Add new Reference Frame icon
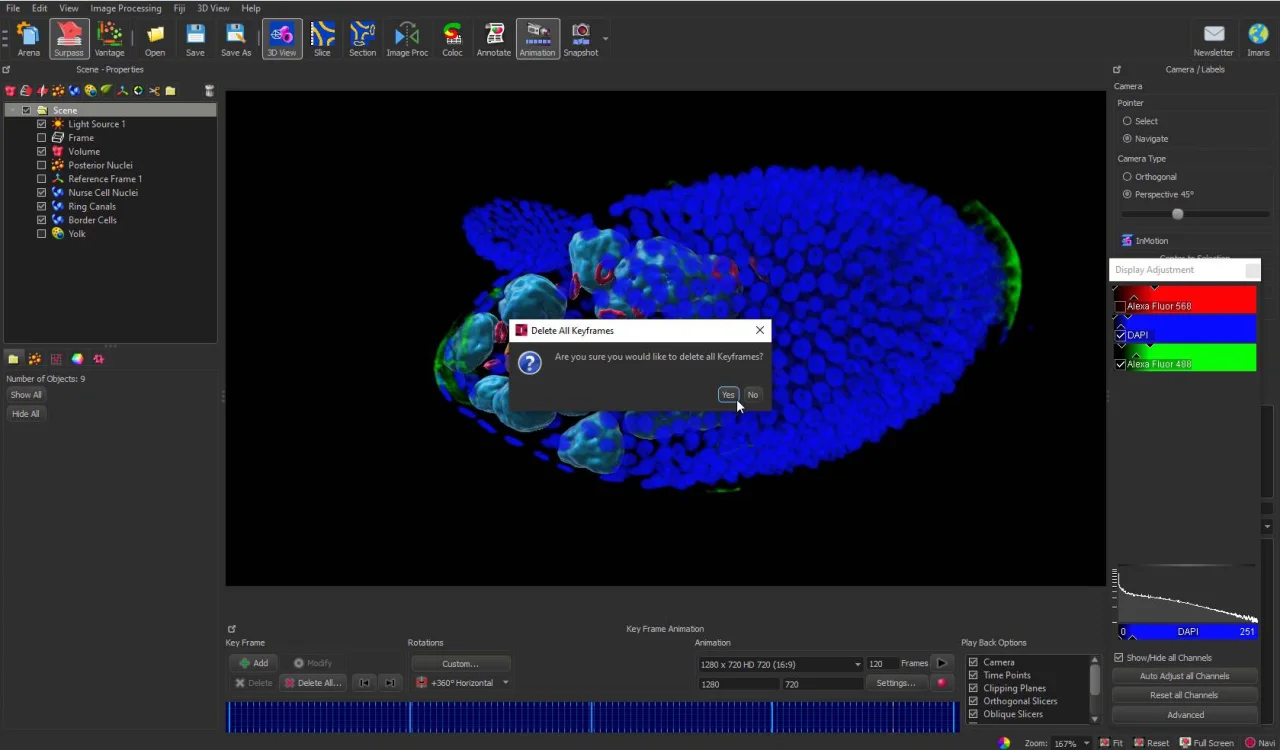Image resolution: width=1280 pixels, height=750 pixels. click(122, 91)
